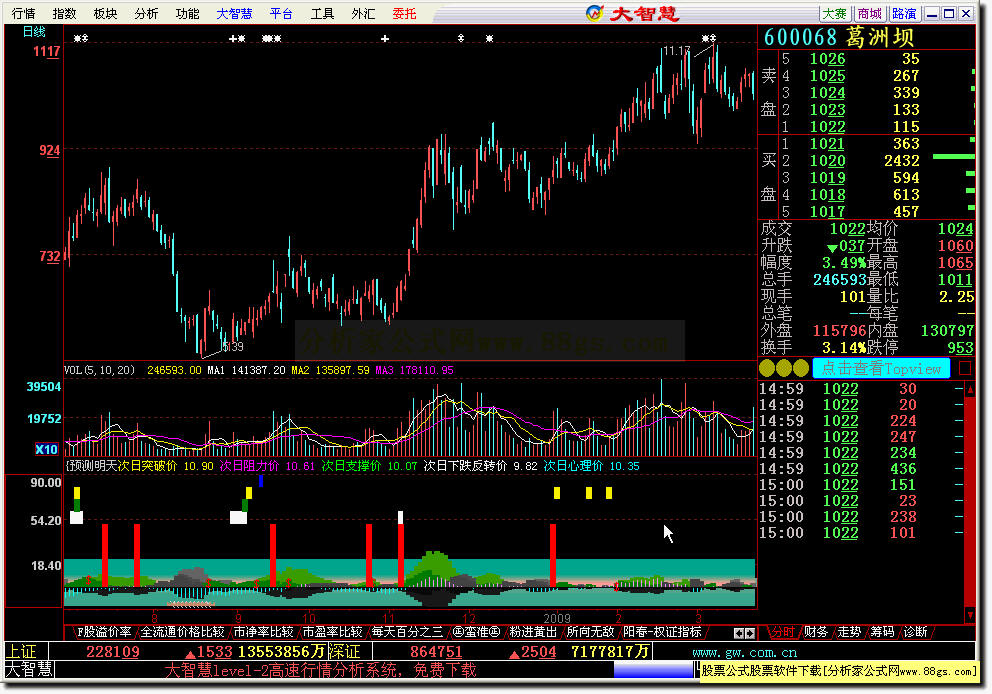Open the 分析 menu

(x=146, y=13)
